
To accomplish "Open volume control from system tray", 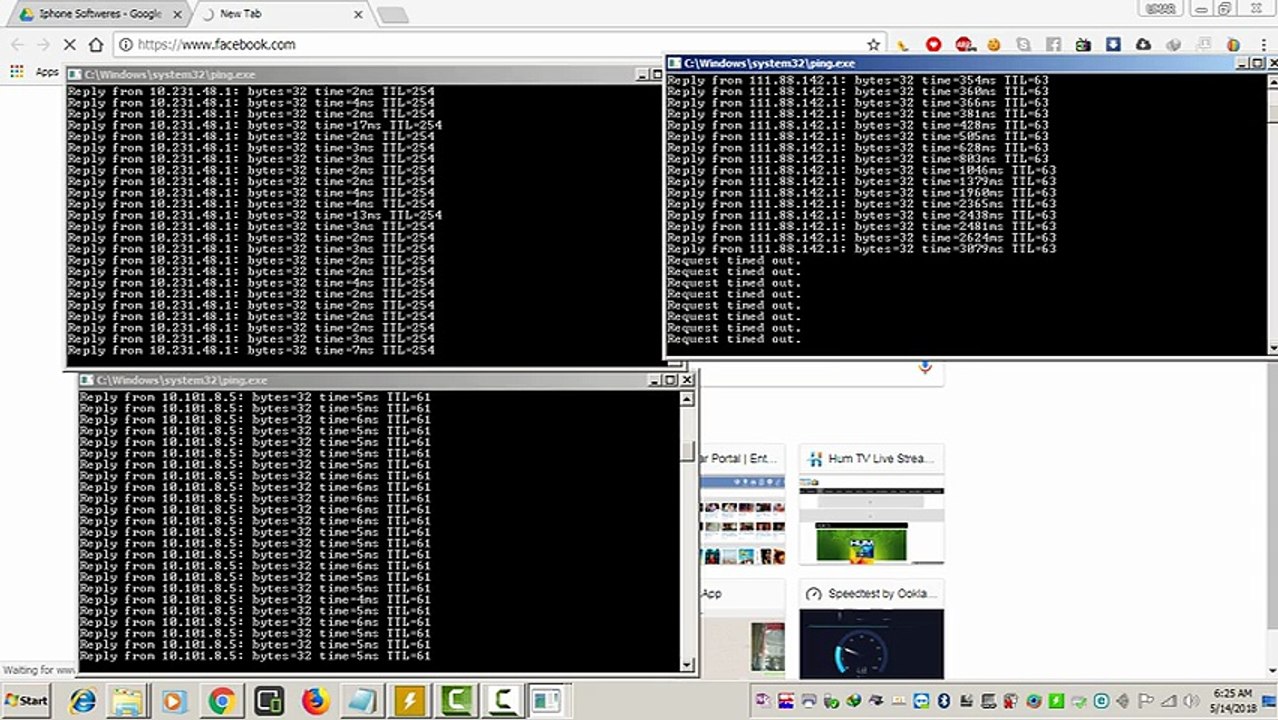I will 1194,701.
